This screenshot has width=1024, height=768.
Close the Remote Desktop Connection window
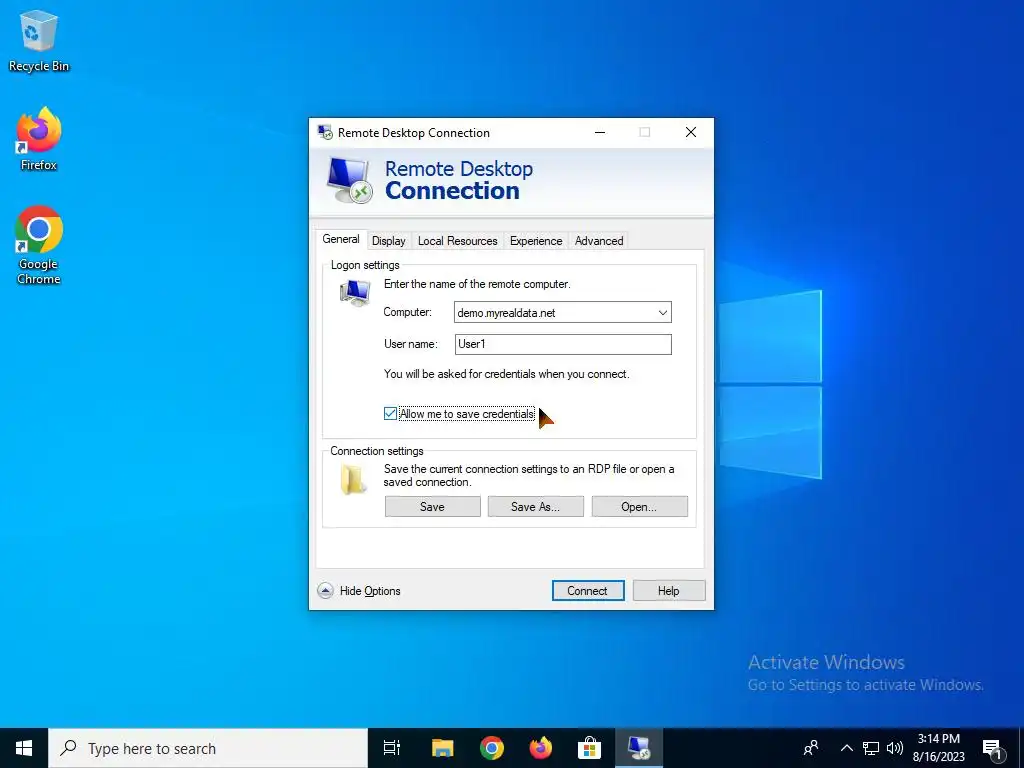click(x=691, y=132)
